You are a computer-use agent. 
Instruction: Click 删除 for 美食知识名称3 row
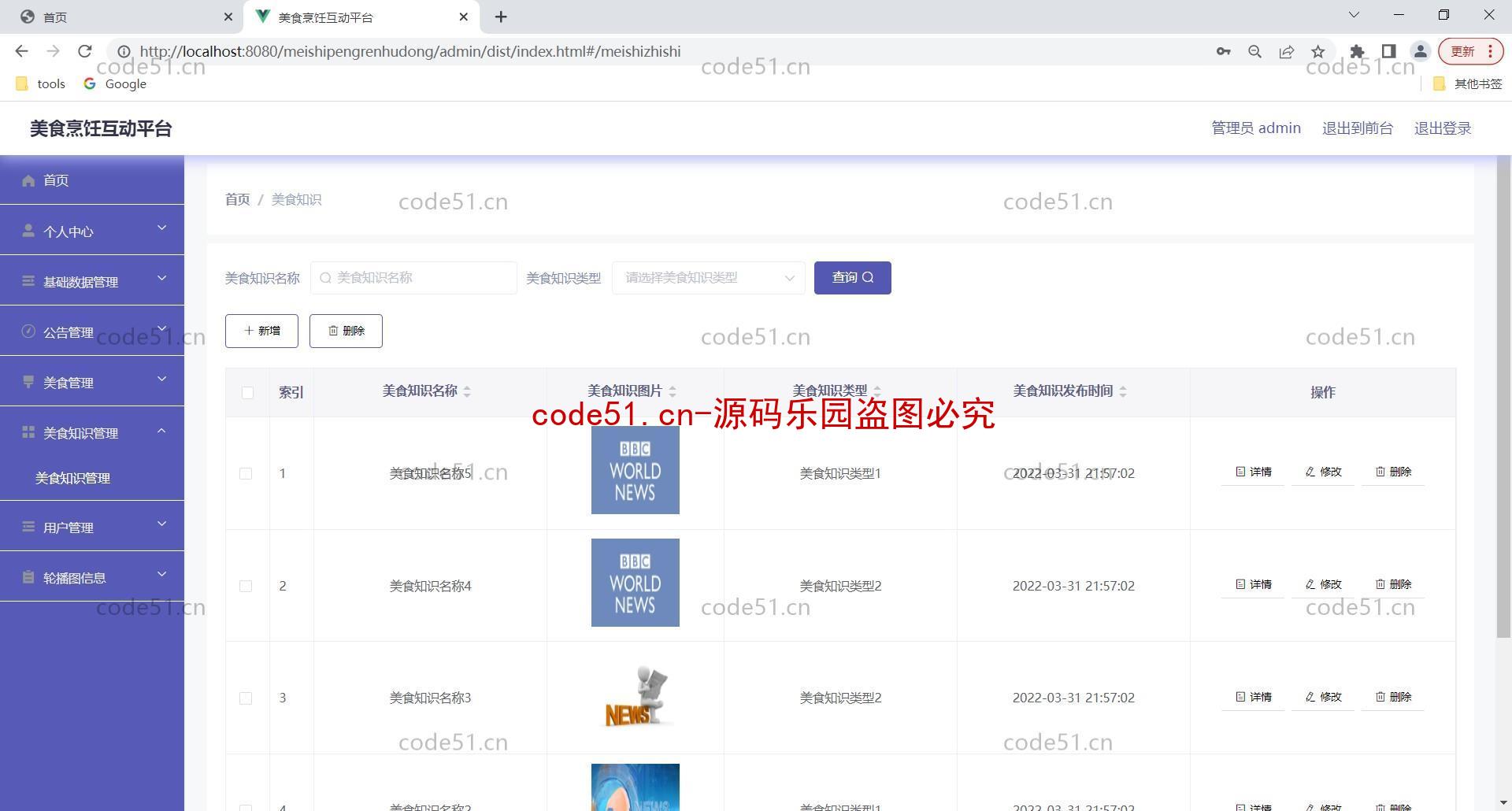tap(1393, 697)
